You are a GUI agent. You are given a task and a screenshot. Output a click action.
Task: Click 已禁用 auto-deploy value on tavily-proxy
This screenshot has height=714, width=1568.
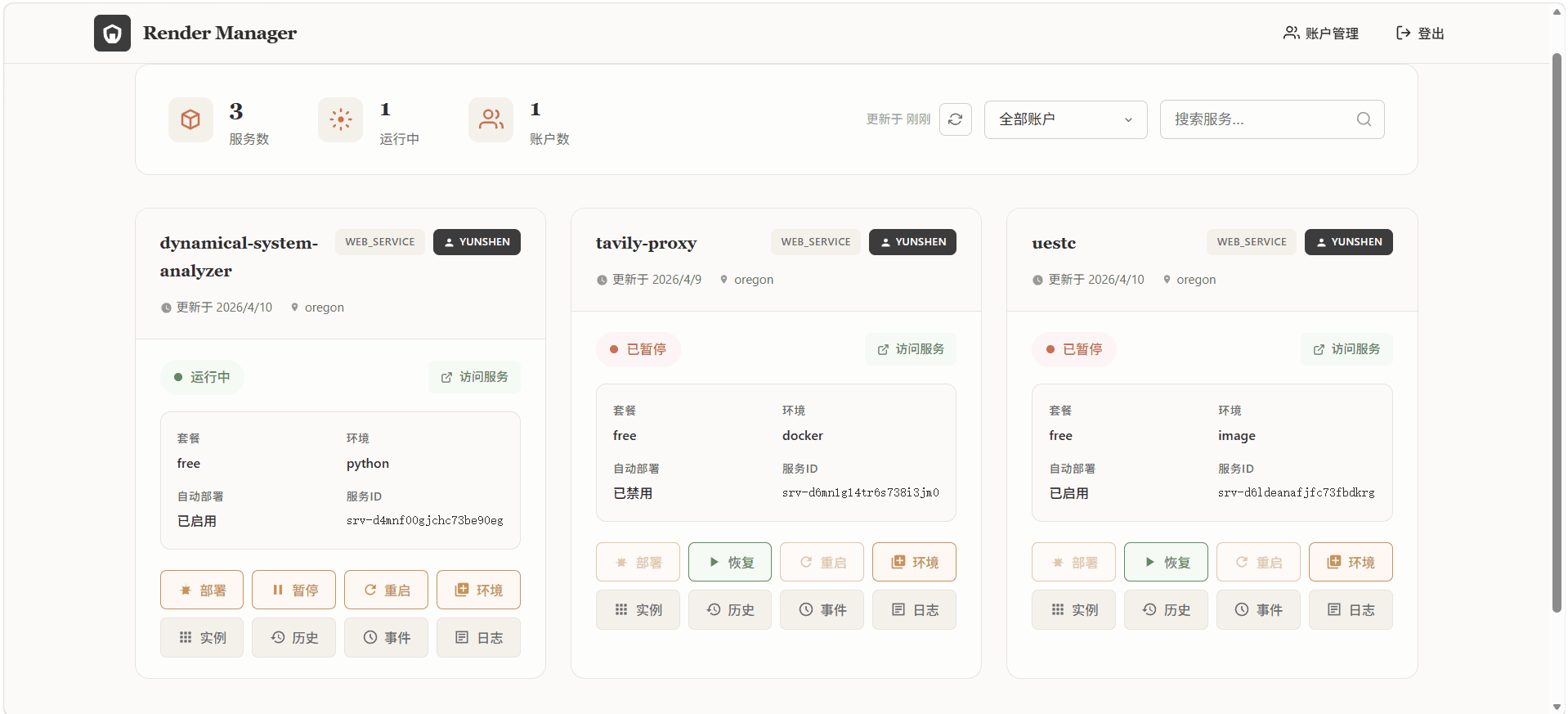(x=633, y=493)
